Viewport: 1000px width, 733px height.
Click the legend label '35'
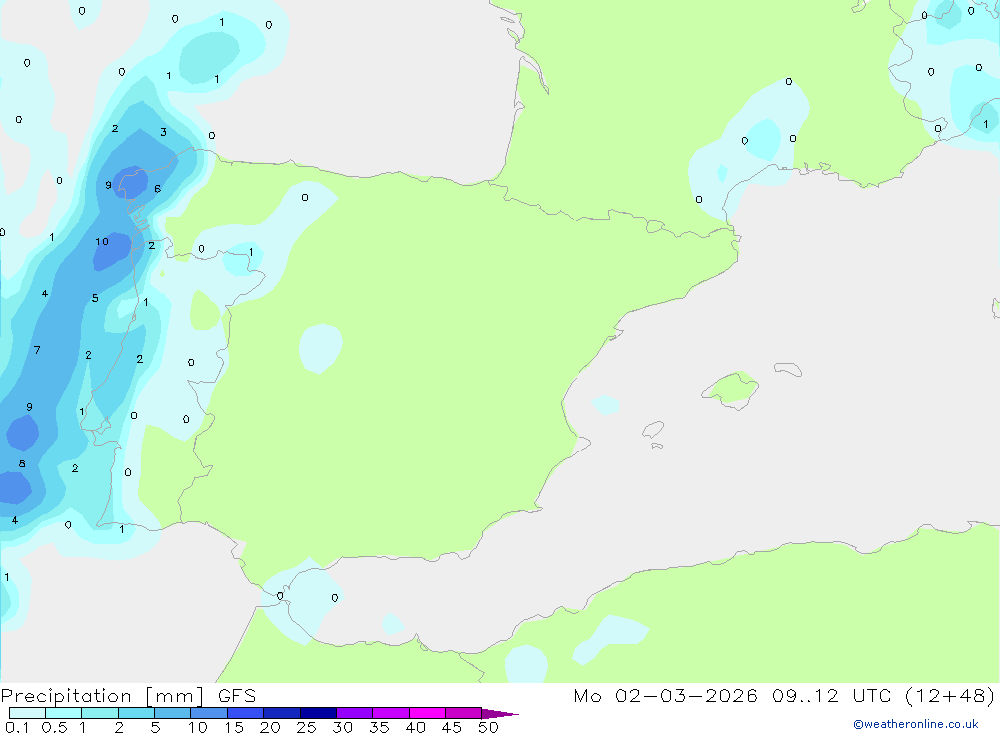[379, 727]
